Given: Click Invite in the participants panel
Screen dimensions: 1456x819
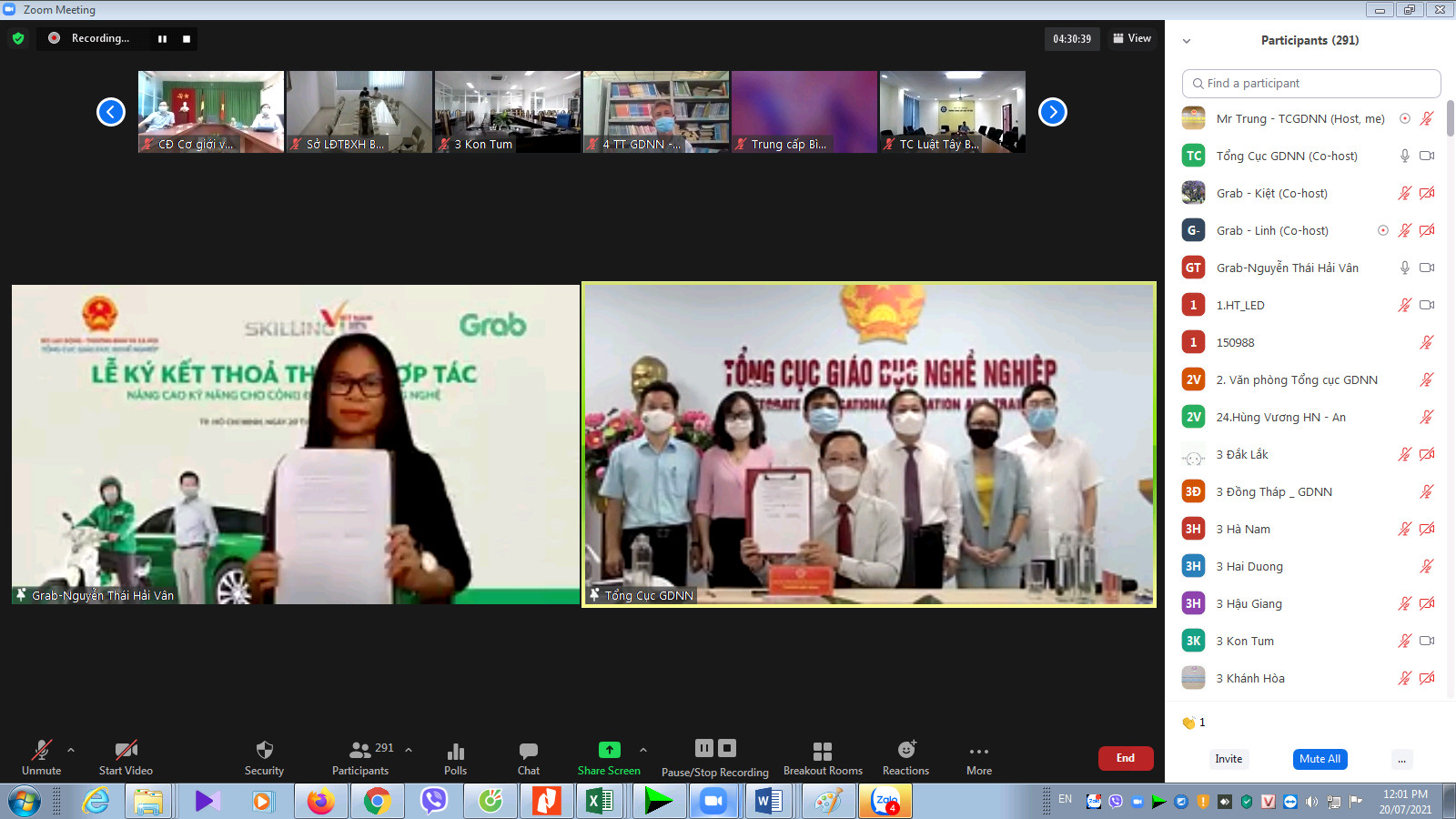Looking at the screenshot, I should (x=1228, y=759).
